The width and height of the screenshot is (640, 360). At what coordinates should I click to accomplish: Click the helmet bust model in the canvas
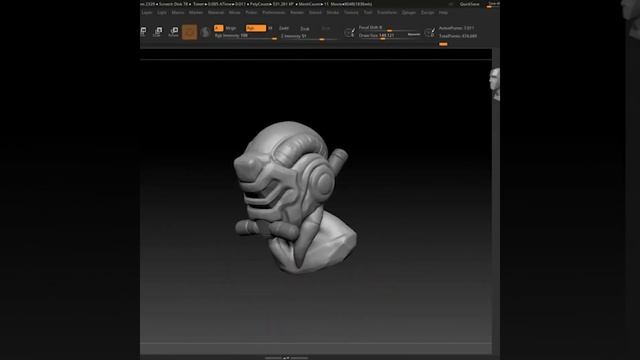tap(295, 197)
